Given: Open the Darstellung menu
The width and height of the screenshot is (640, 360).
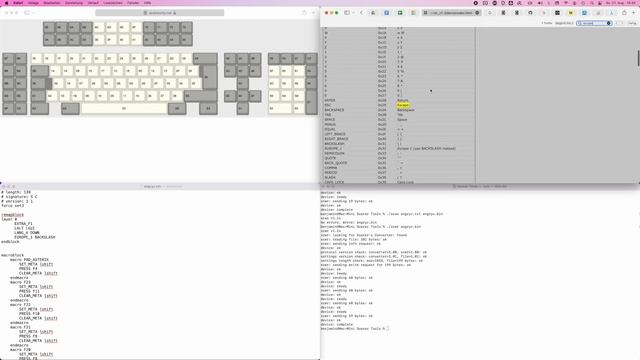Looking at the screenshot, I should tap(74, 3).
